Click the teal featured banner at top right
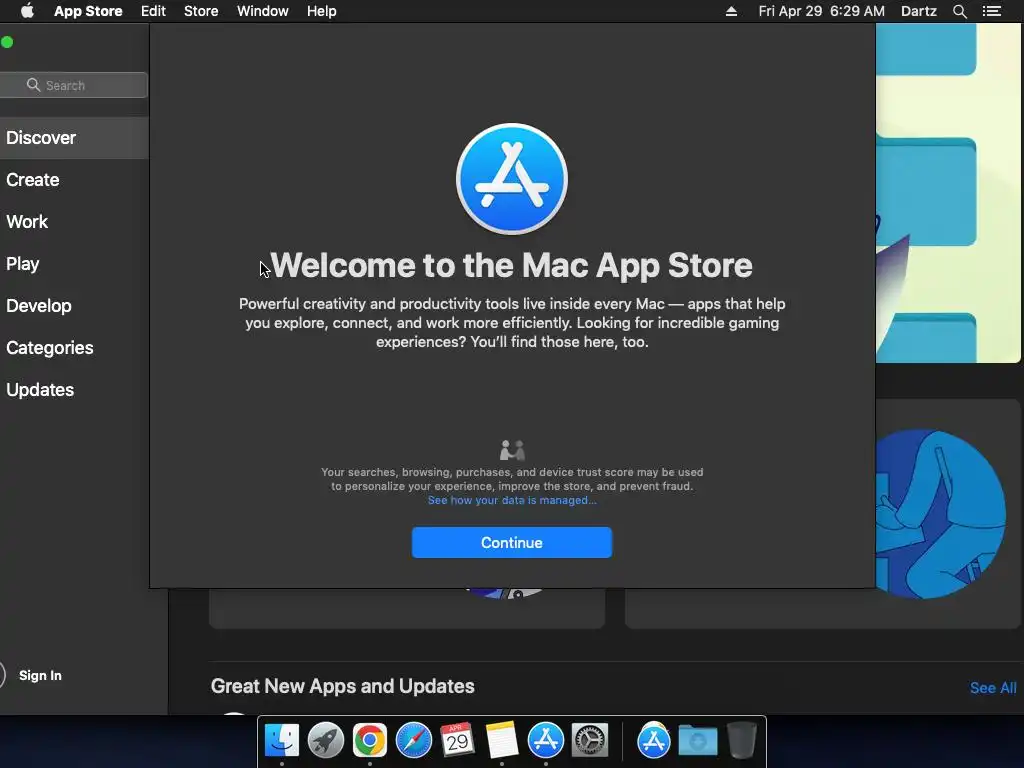 coord(948,193)
